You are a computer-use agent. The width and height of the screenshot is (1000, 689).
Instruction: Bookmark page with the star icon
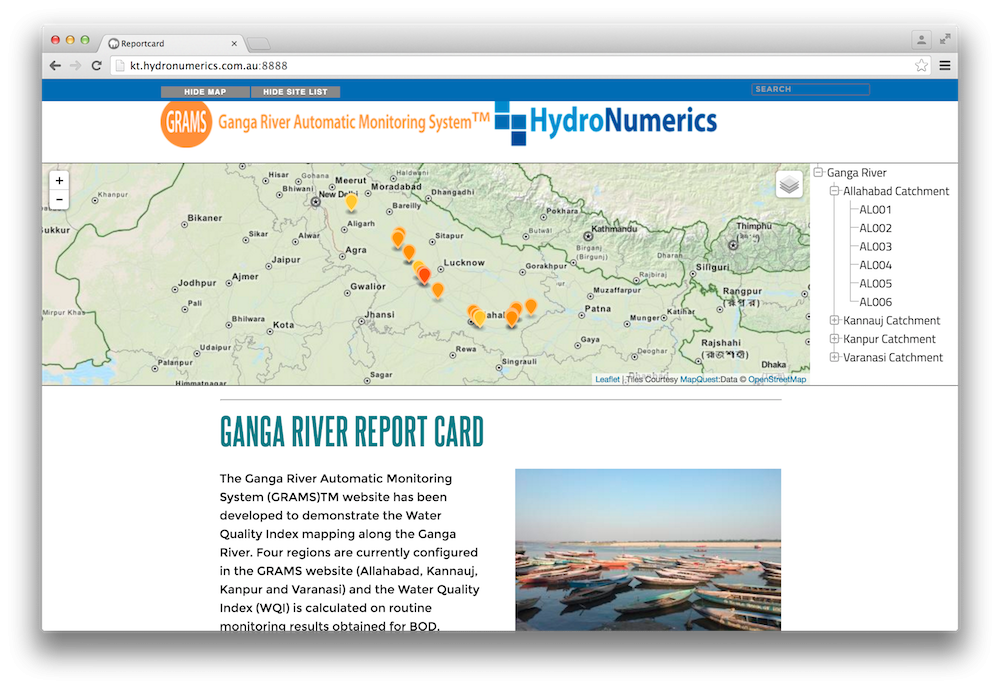pyautogui.click(x=921, y=66)
